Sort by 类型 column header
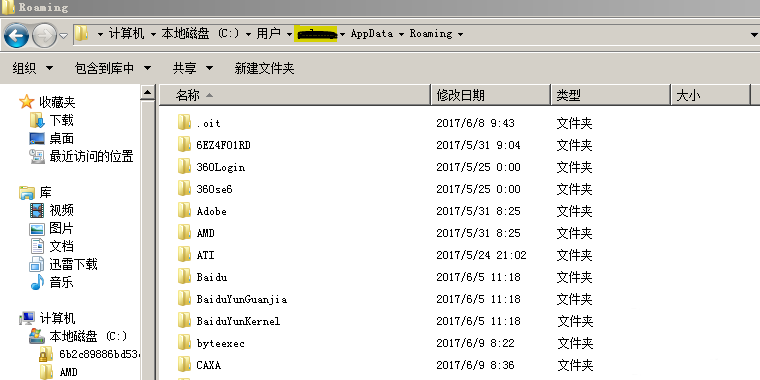 tap(611, 95)
